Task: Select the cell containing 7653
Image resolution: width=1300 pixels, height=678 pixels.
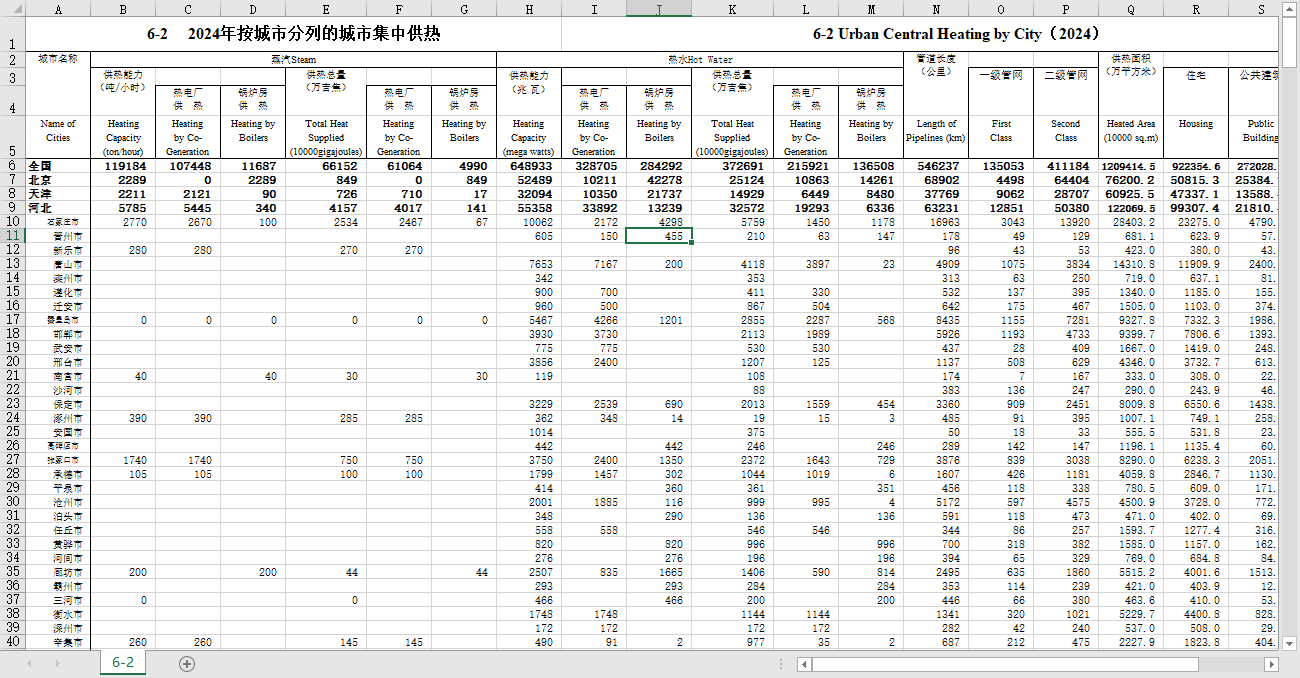Action: tap(529, 264)
